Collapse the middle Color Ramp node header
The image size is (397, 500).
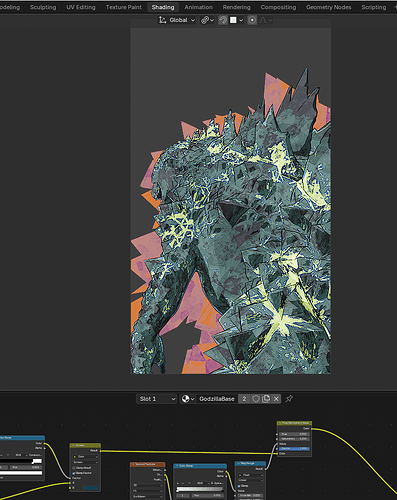[177, 466]
